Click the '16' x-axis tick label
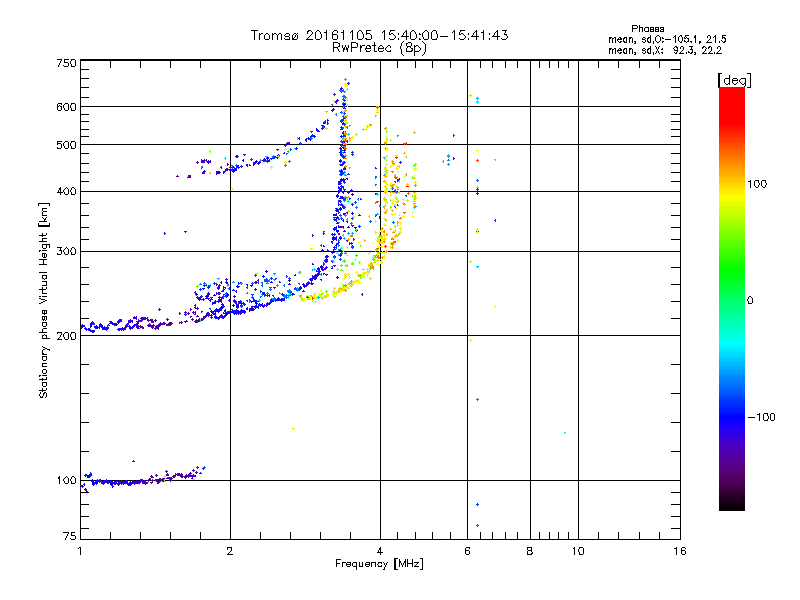The height and width of the screenshot is (600, 800). click(x=680, y=551)
